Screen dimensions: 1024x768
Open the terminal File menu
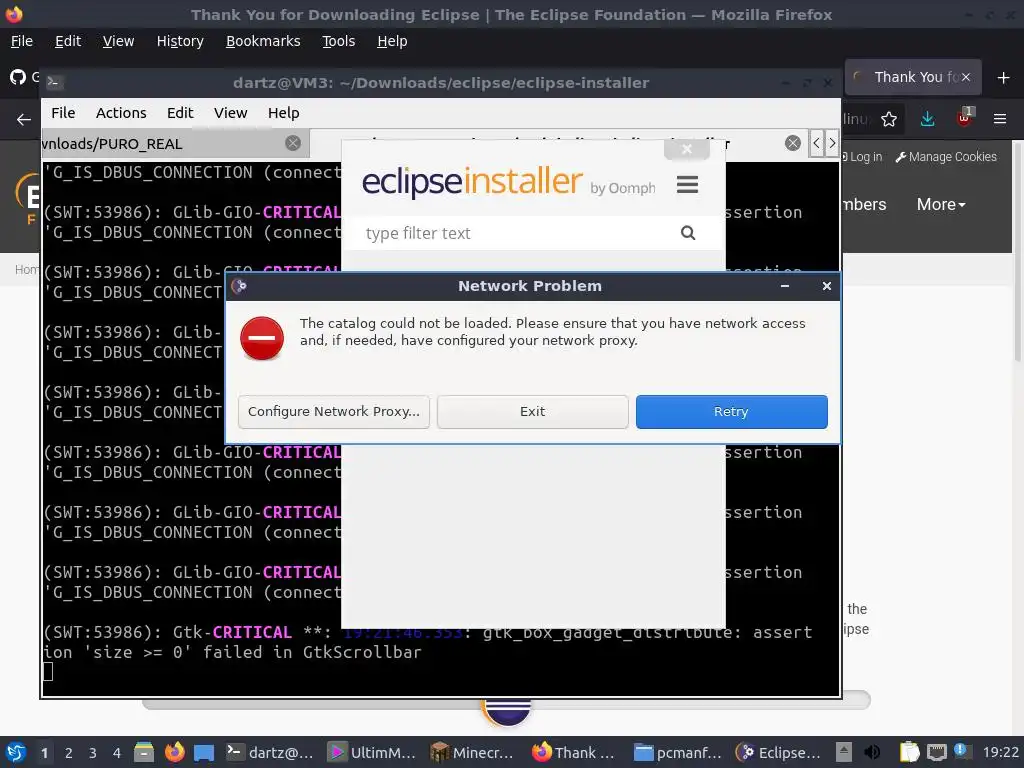point(63,113)
